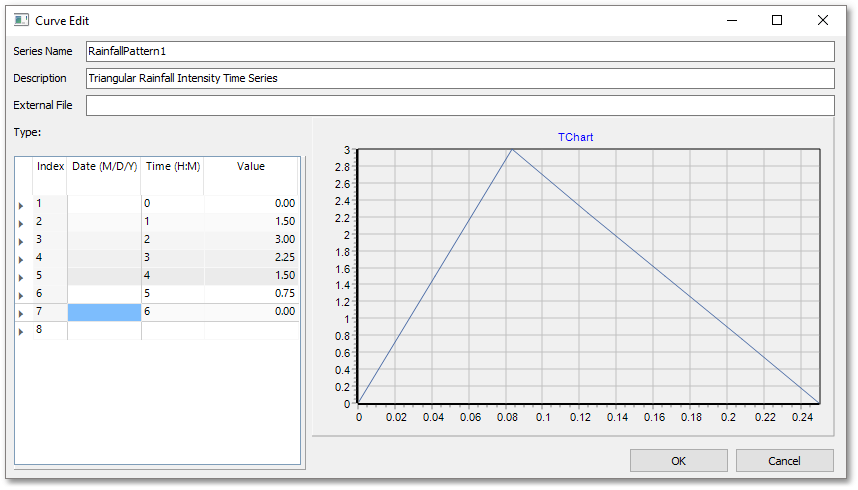Focus the External File field
This screenshot has width=858, height=490.
point(460,105)
